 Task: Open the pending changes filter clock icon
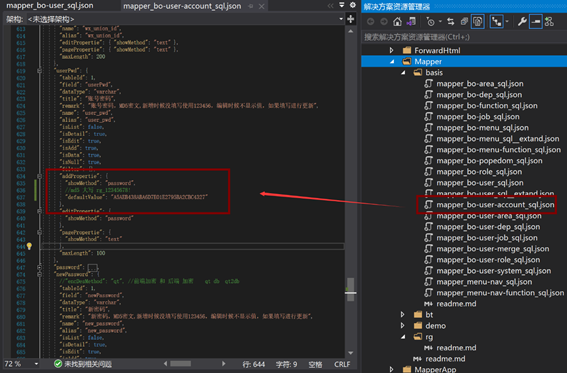tap(430, 22)
